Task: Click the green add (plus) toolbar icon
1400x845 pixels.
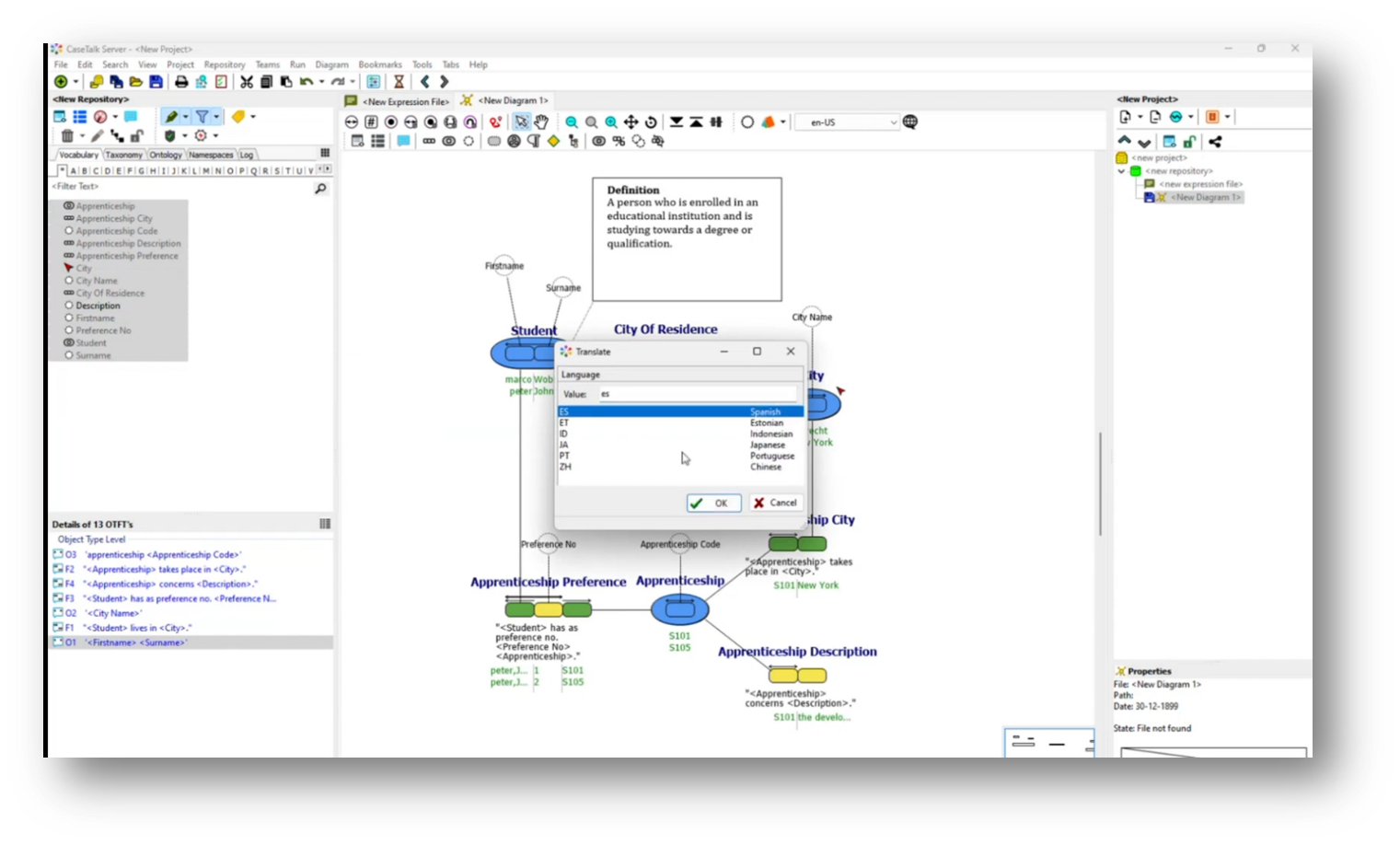Action: click(x=61, y=82)
